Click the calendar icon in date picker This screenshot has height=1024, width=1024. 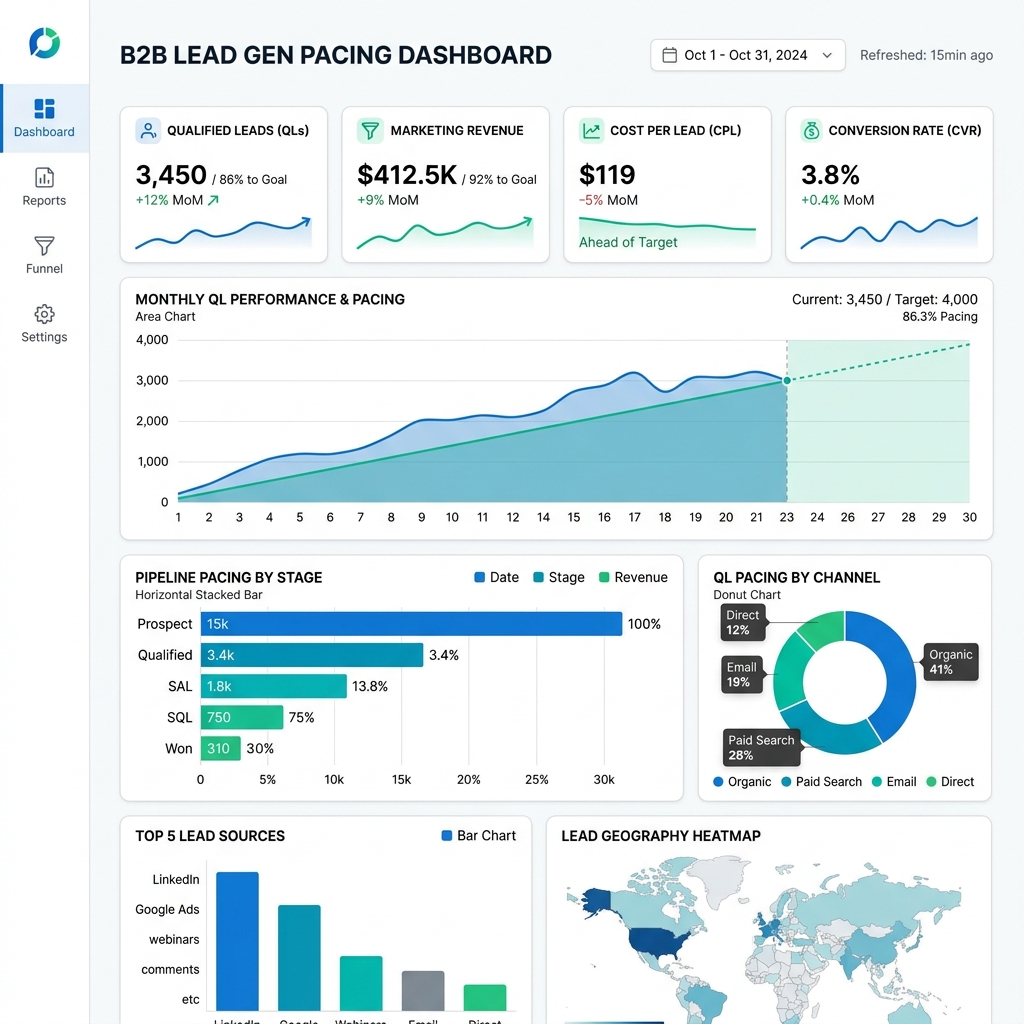669,55
